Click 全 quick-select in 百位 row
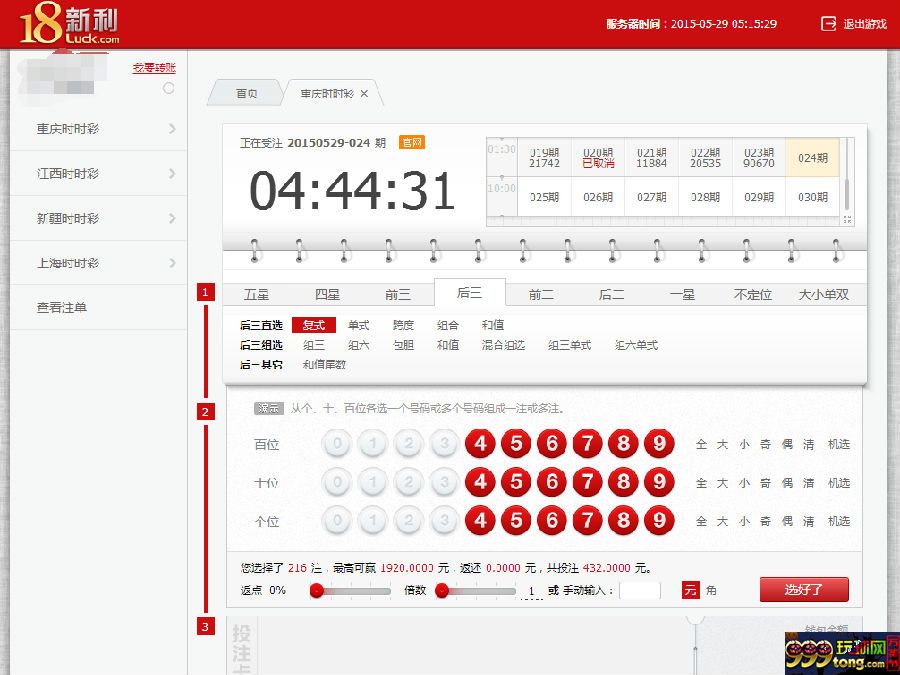900x675 pixels. [x=701, y=444]
